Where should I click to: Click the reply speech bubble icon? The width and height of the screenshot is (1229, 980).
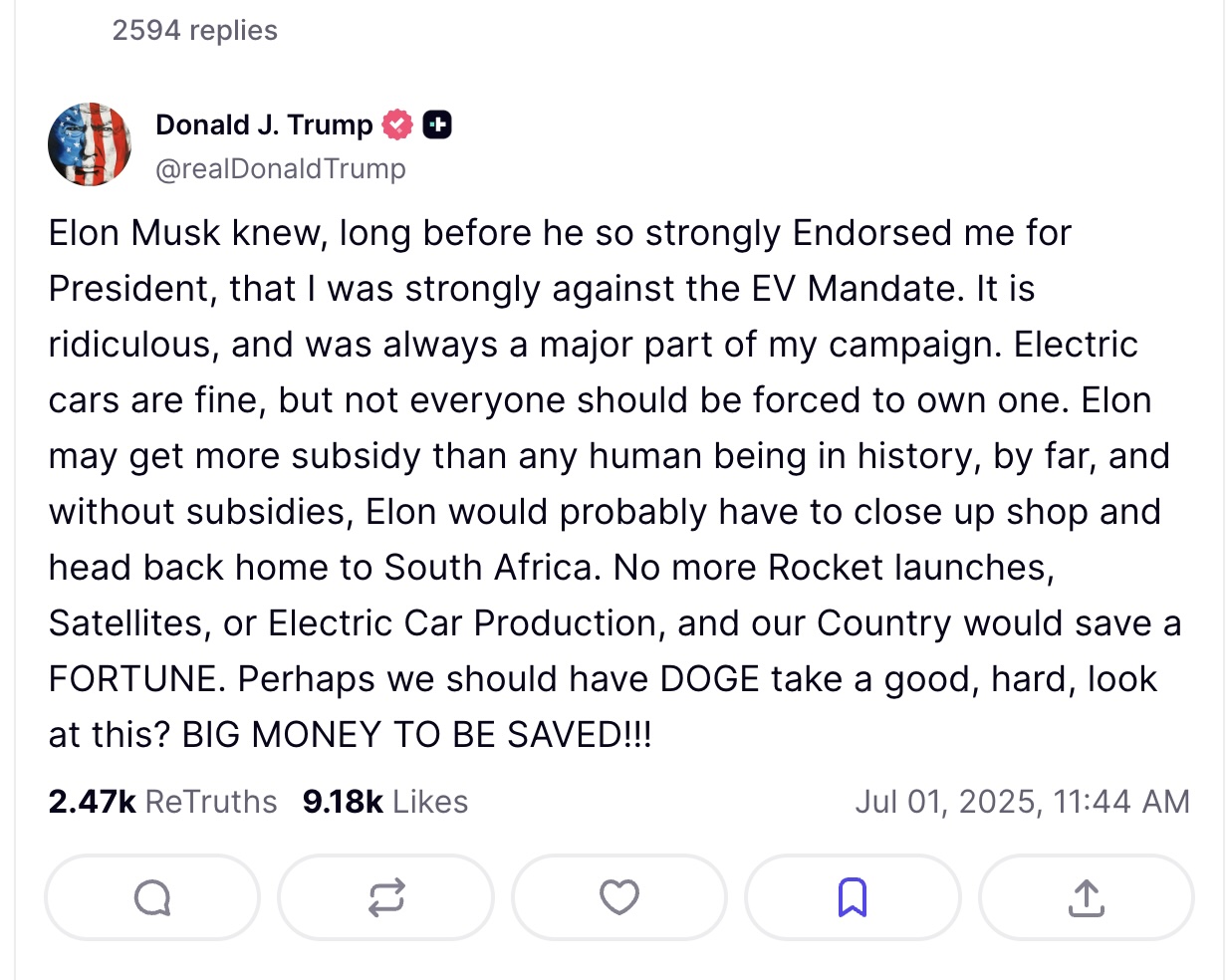click(152, 897)
